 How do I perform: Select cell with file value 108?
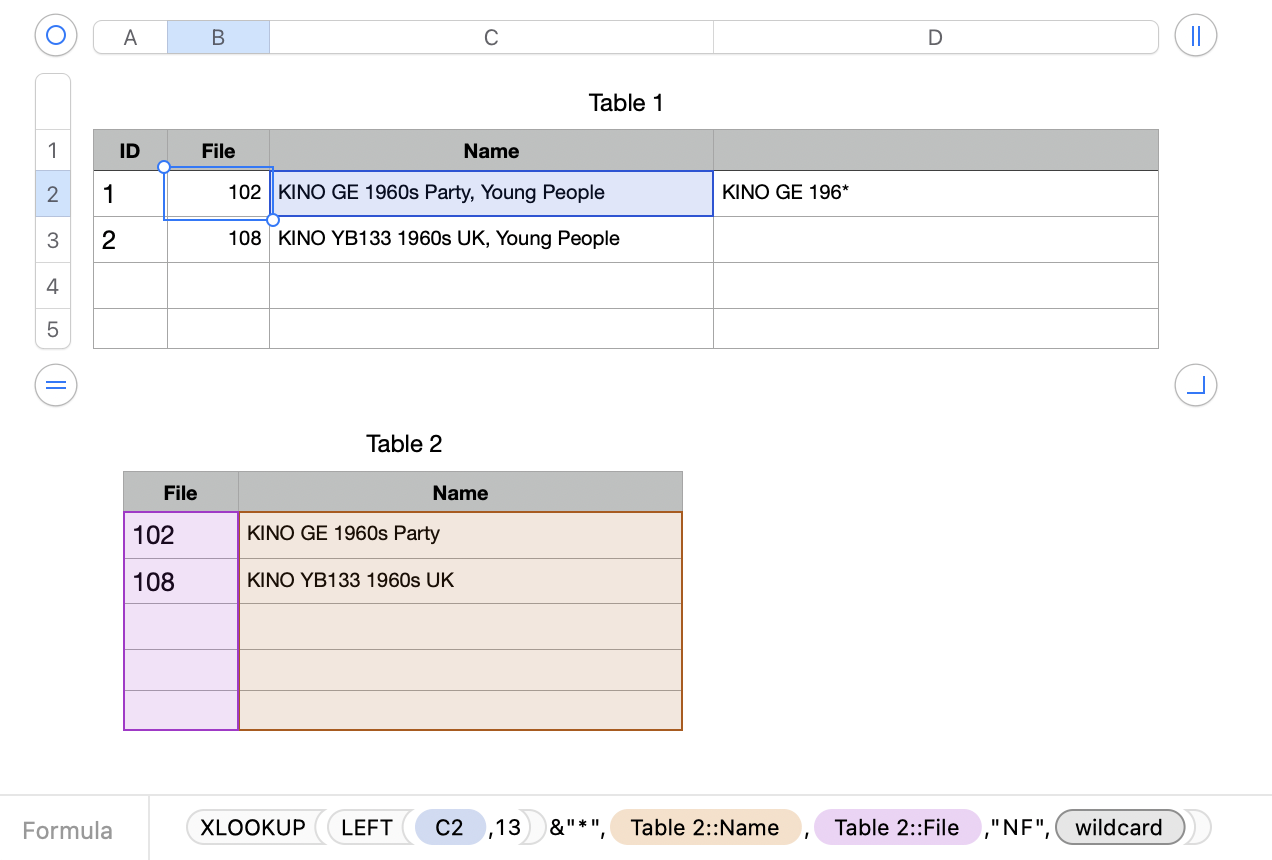pos(218,239)
